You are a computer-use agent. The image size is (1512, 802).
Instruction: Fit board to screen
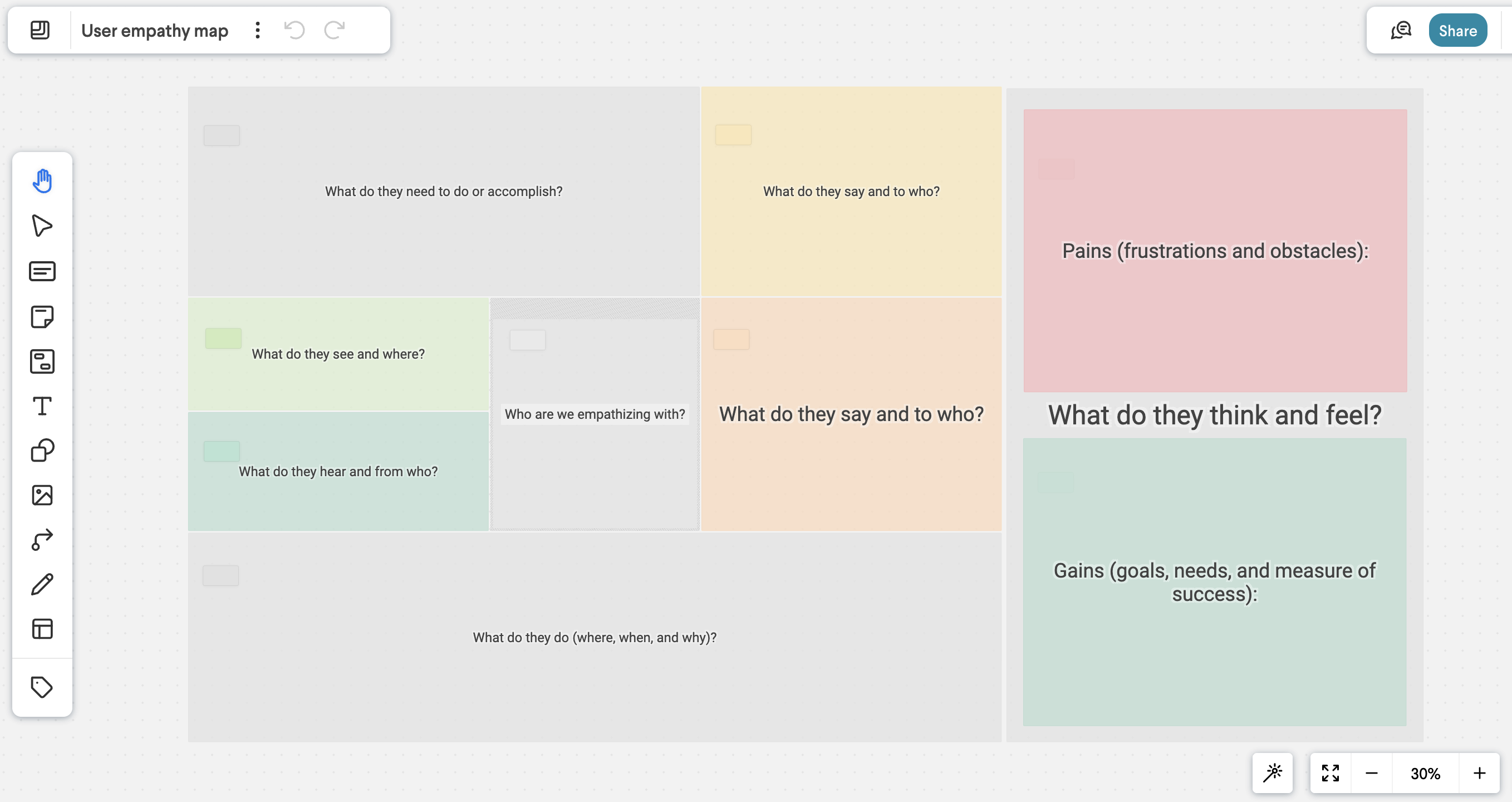click(1330, 773)
